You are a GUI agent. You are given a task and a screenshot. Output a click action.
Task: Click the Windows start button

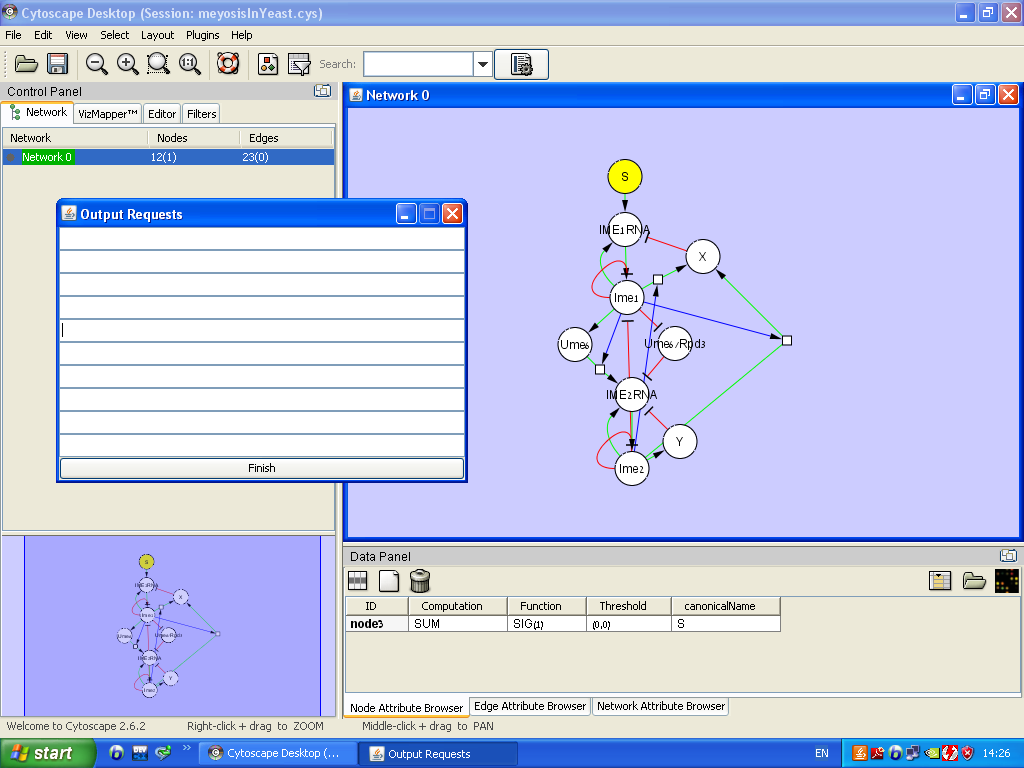tap(48, 753)
